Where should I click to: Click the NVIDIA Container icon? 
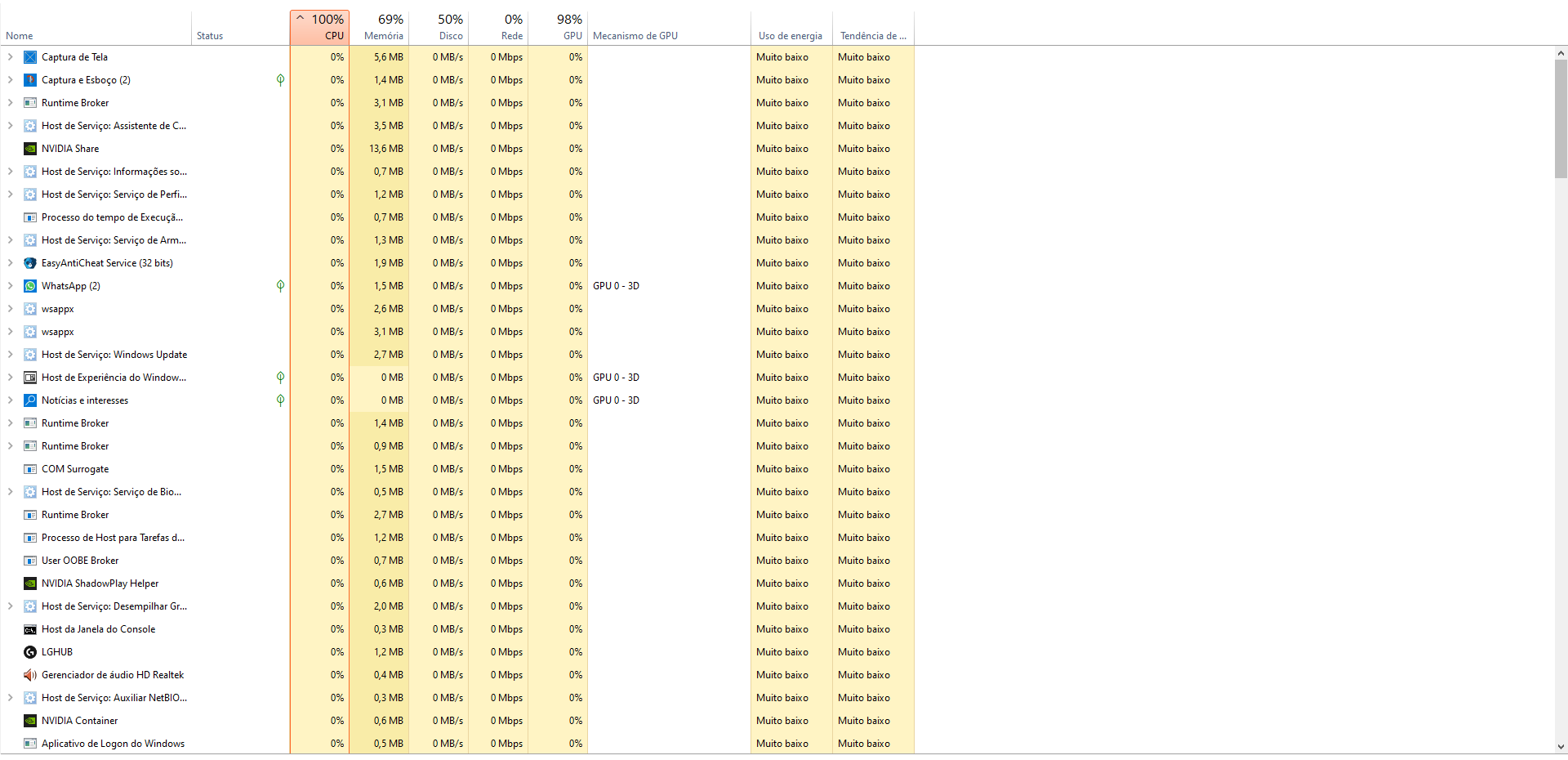[x=30, y=721]
